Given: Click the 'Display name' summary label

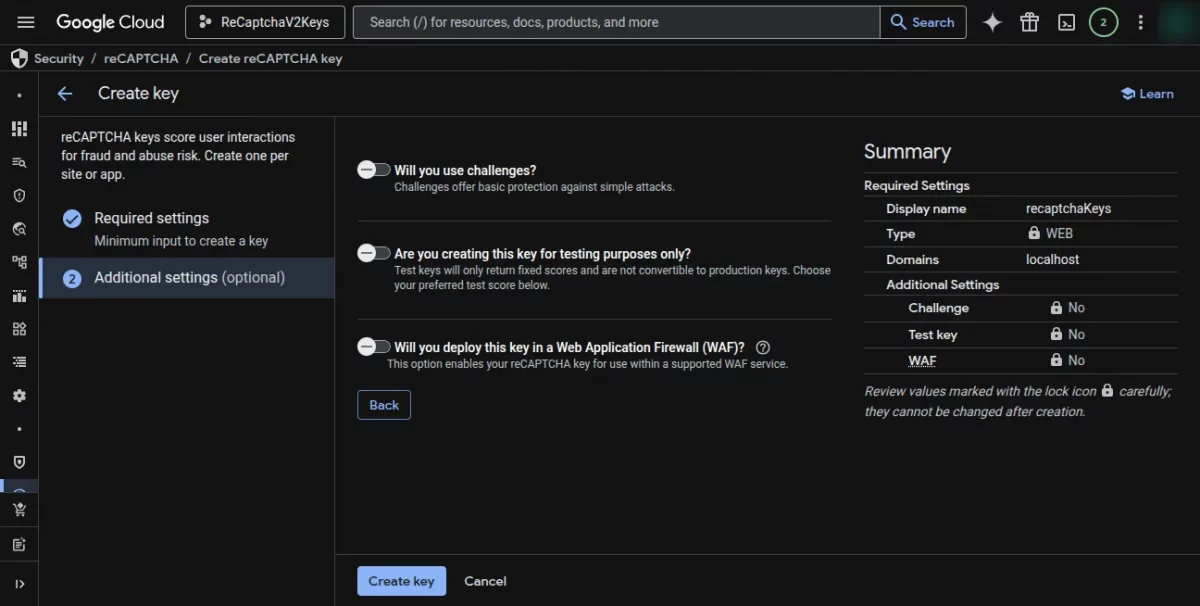Looking at the screenshot, I should (x=926, y=209).
